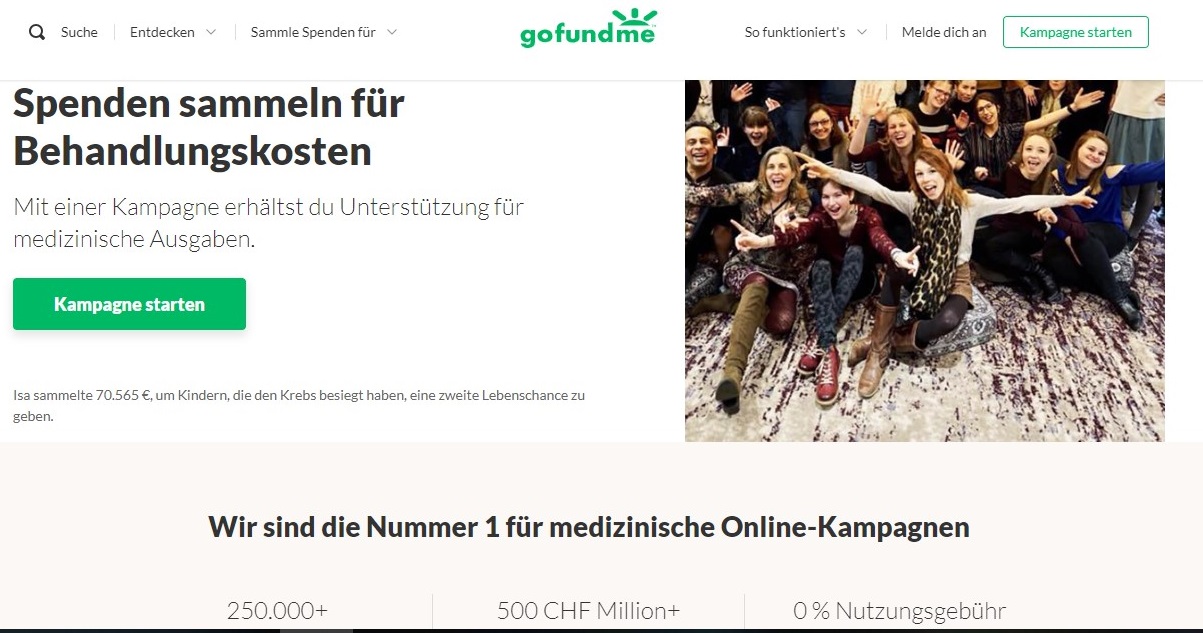Click the 250.000+ statistic

point(277,611)
